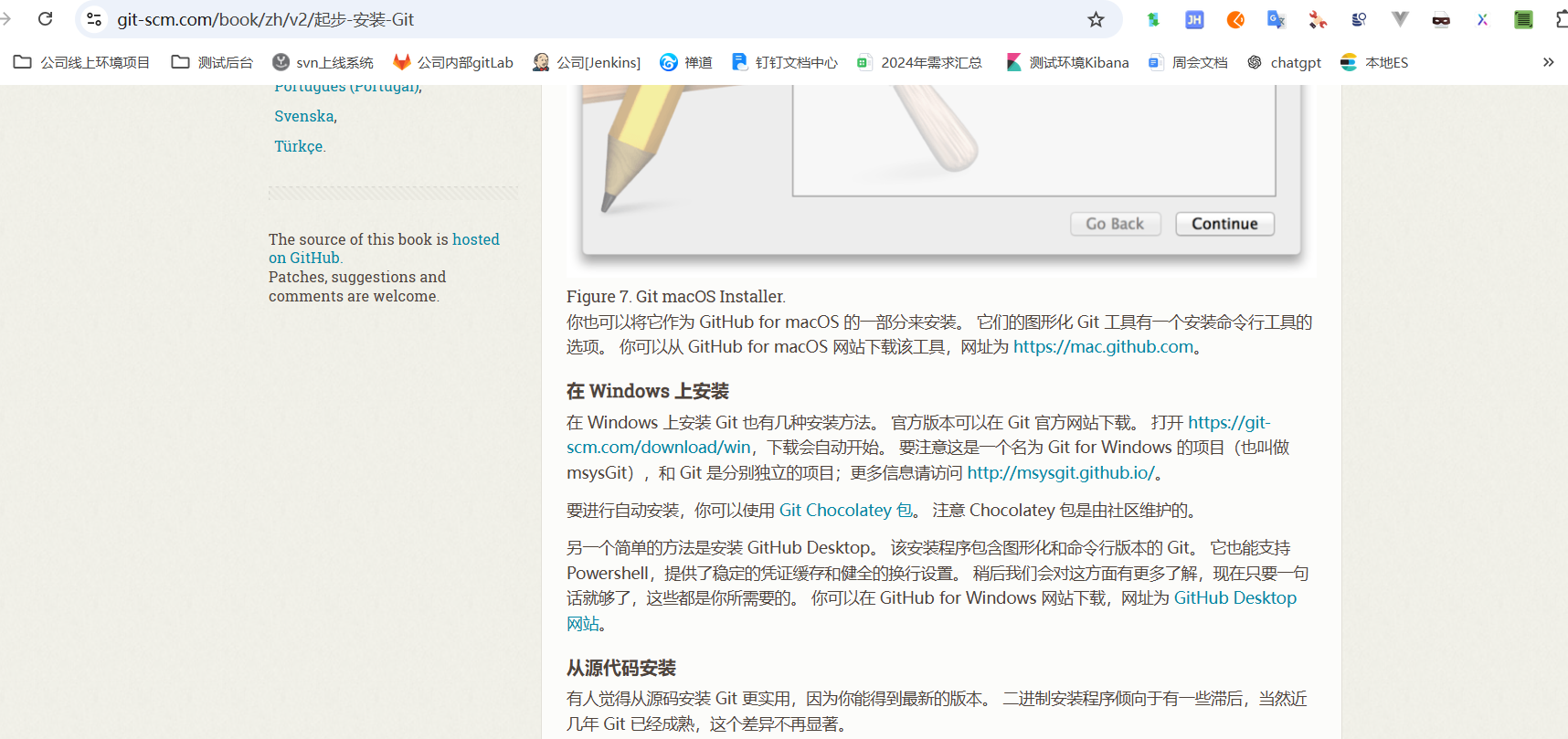Open the http://msysgit.github.io/ link
The height and width of the screenshot is (739, 1568).
(1061, 473)
